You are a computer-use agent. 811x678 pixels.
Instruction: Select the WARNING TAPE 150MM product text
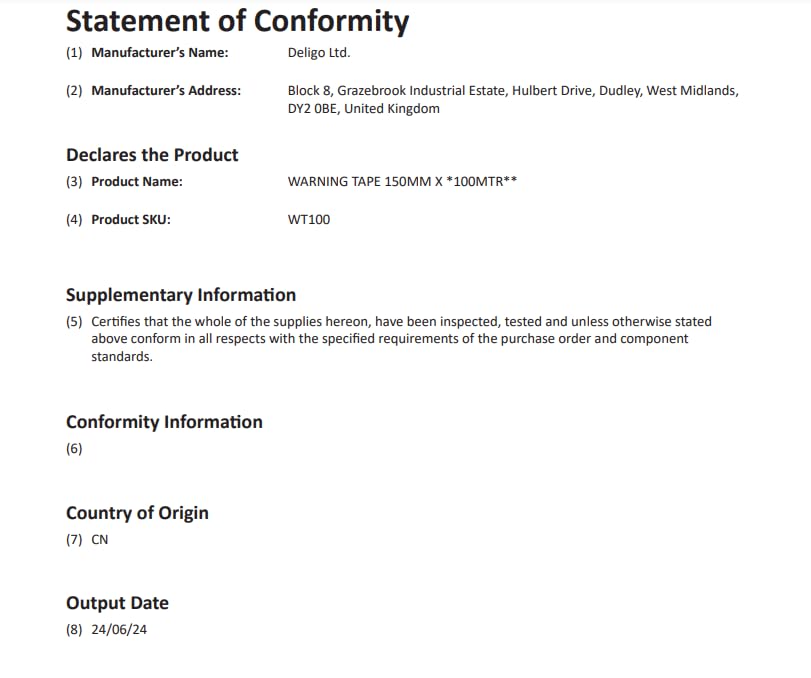pos(402,182)
